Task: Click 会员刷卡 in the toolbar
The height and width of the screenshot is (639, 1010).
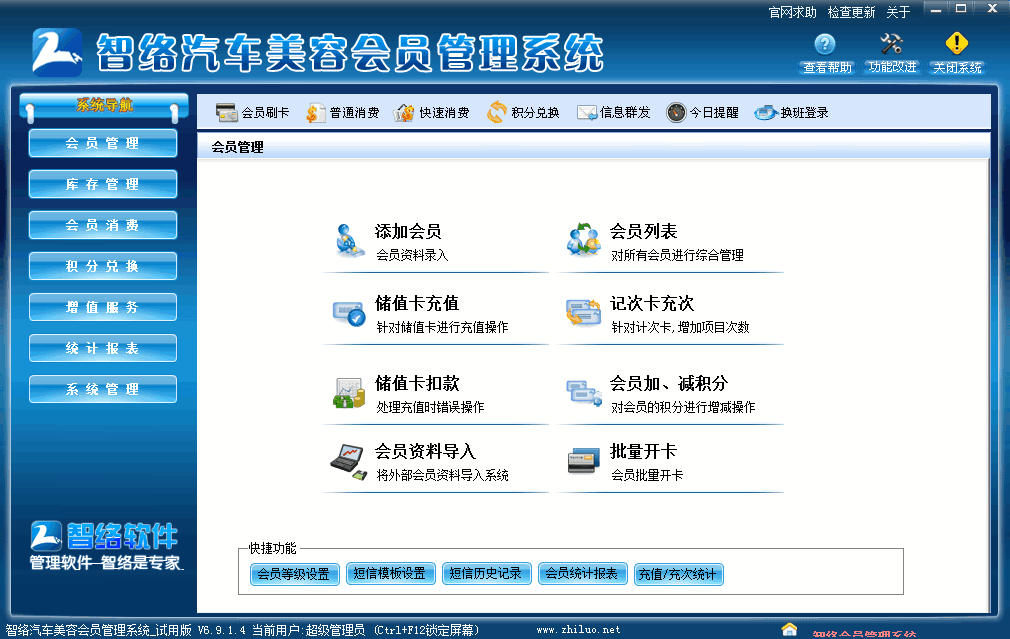Action: tap(253, 113)
